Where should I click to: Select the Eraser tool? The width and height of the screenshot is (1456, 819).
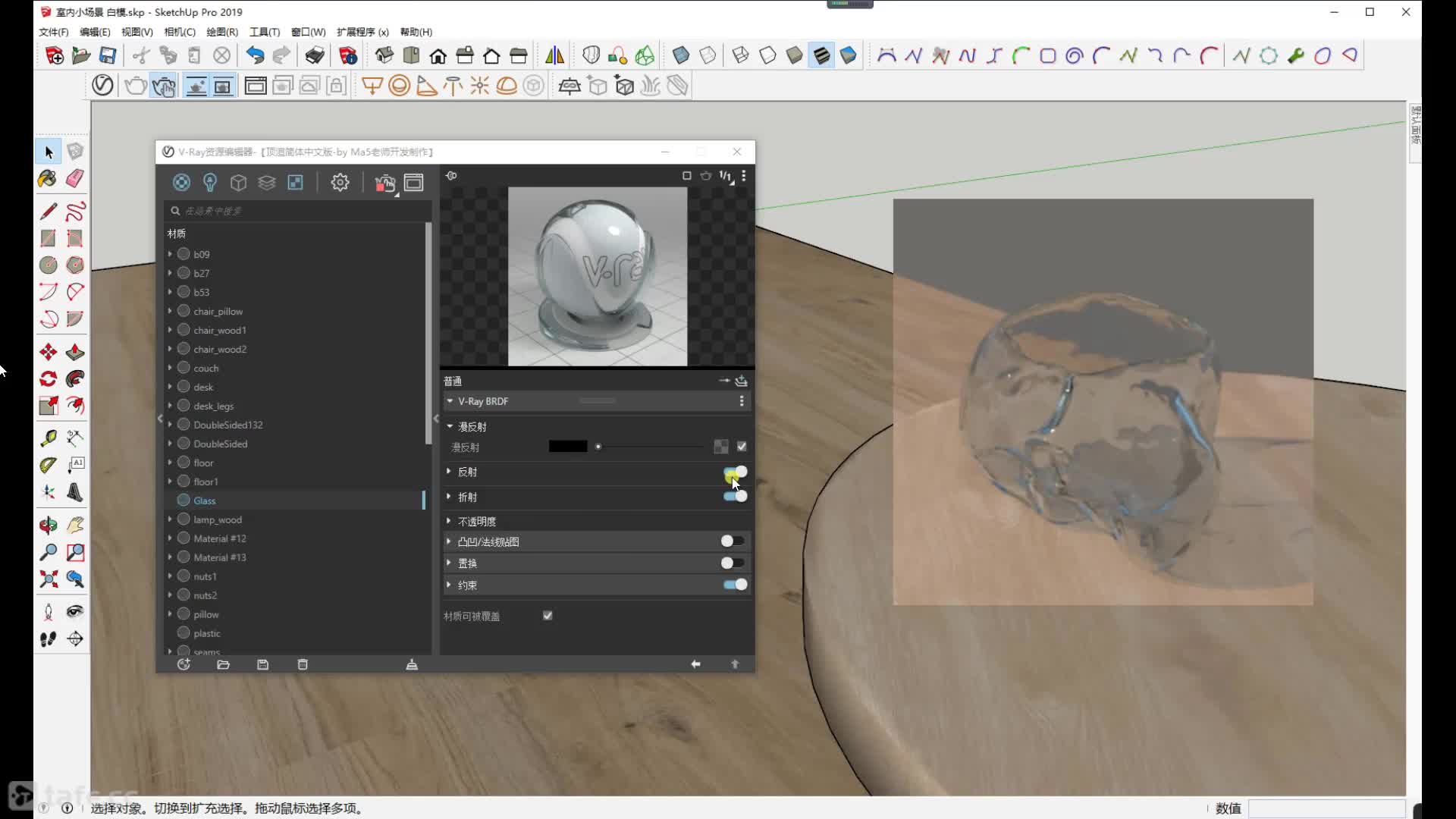click(75, 179)
